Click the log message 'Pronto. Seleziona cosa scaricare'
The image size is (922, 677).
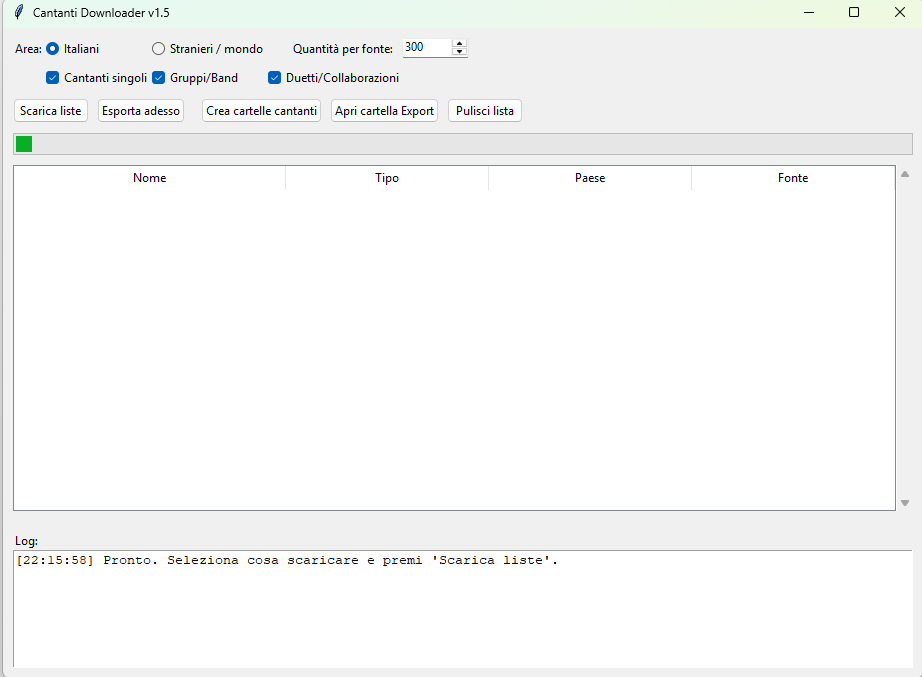coord(286,560)
